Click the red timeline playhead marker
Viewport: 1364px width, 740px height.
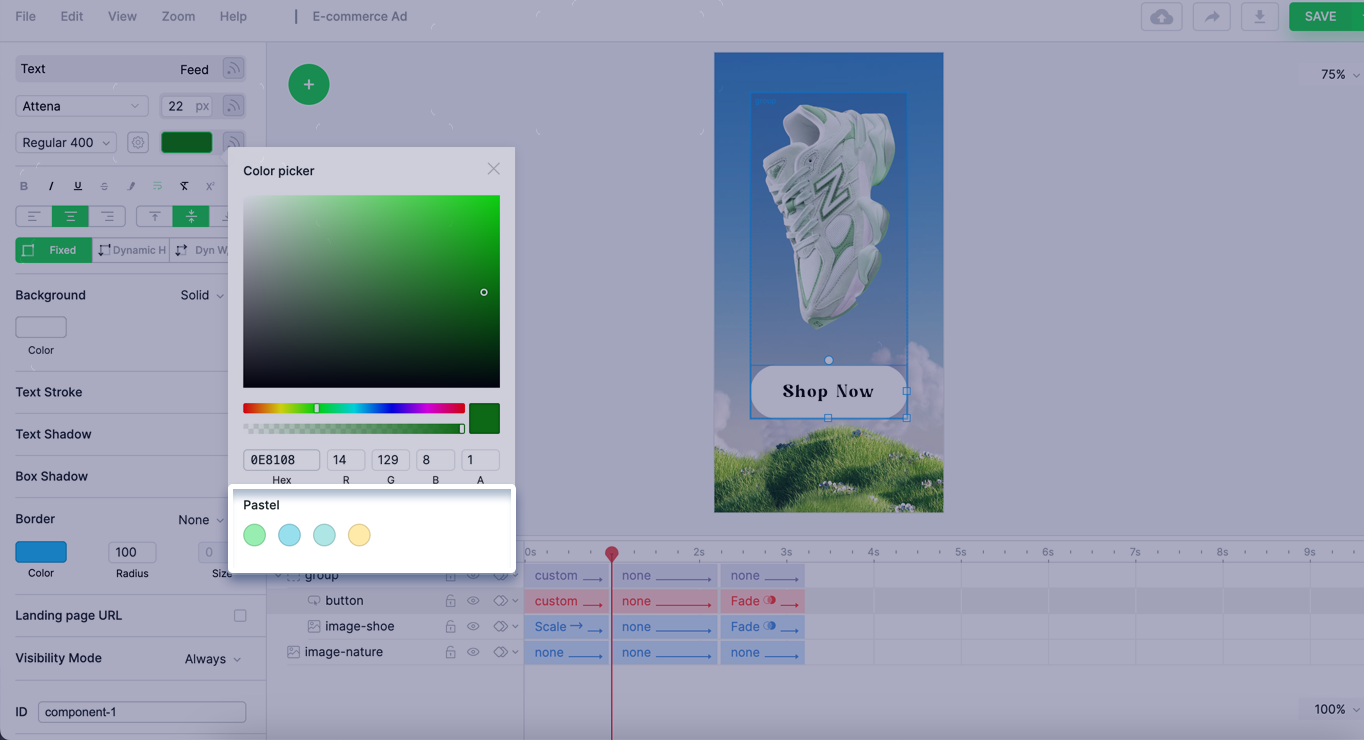coord(612,554)
